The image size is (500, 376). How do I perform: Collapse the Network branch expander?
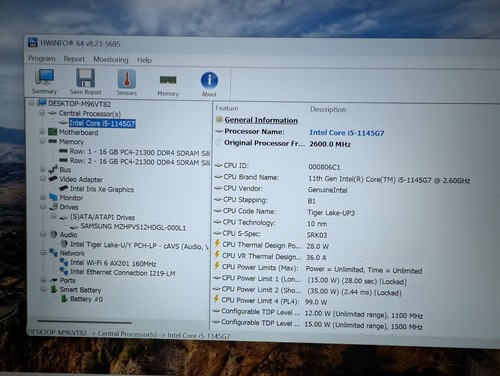(x=43, y=253)
